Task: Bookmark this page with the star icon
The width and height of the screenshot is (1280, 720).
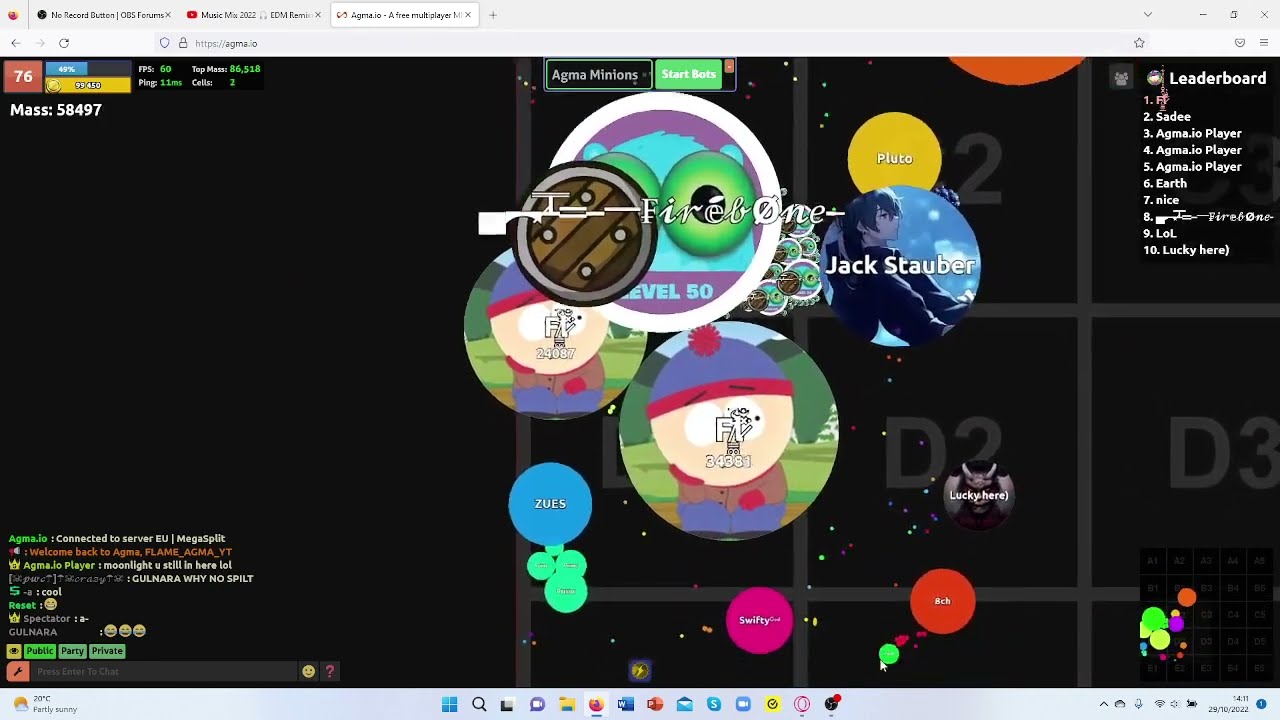Action: point(1139,43)
